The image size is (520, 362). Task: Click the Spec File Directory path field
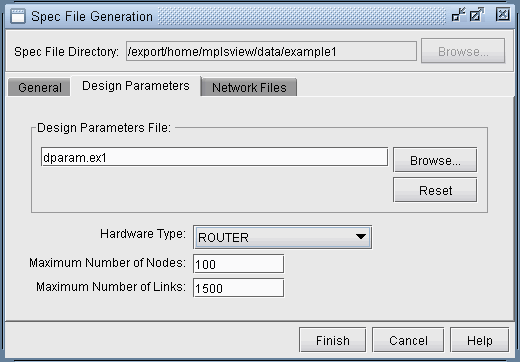click(x=271, y=51)
